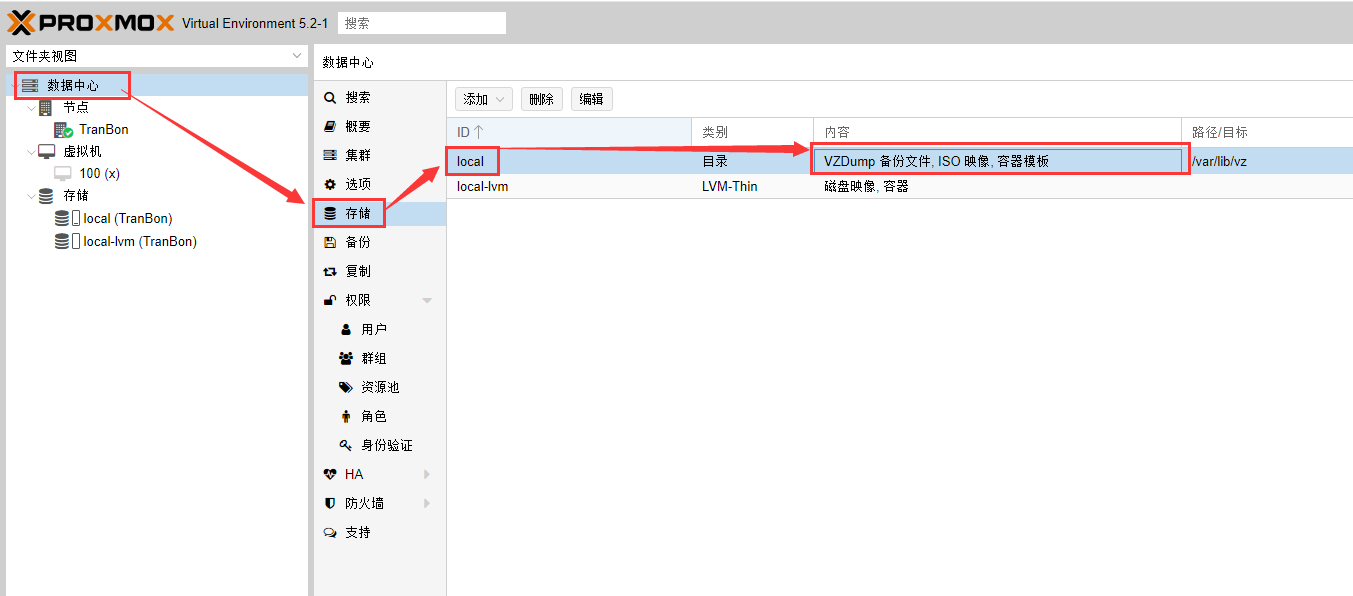Sort by the 路径/目标 column header
The image size is (1353, 596).
(1267, 132)
